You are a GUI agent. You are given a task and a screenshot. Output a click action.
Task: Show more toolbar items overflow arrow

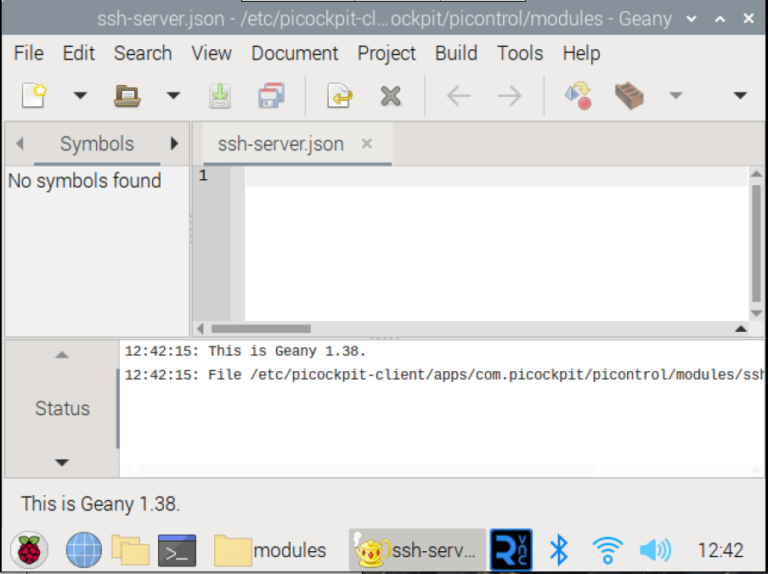point(740,96)
